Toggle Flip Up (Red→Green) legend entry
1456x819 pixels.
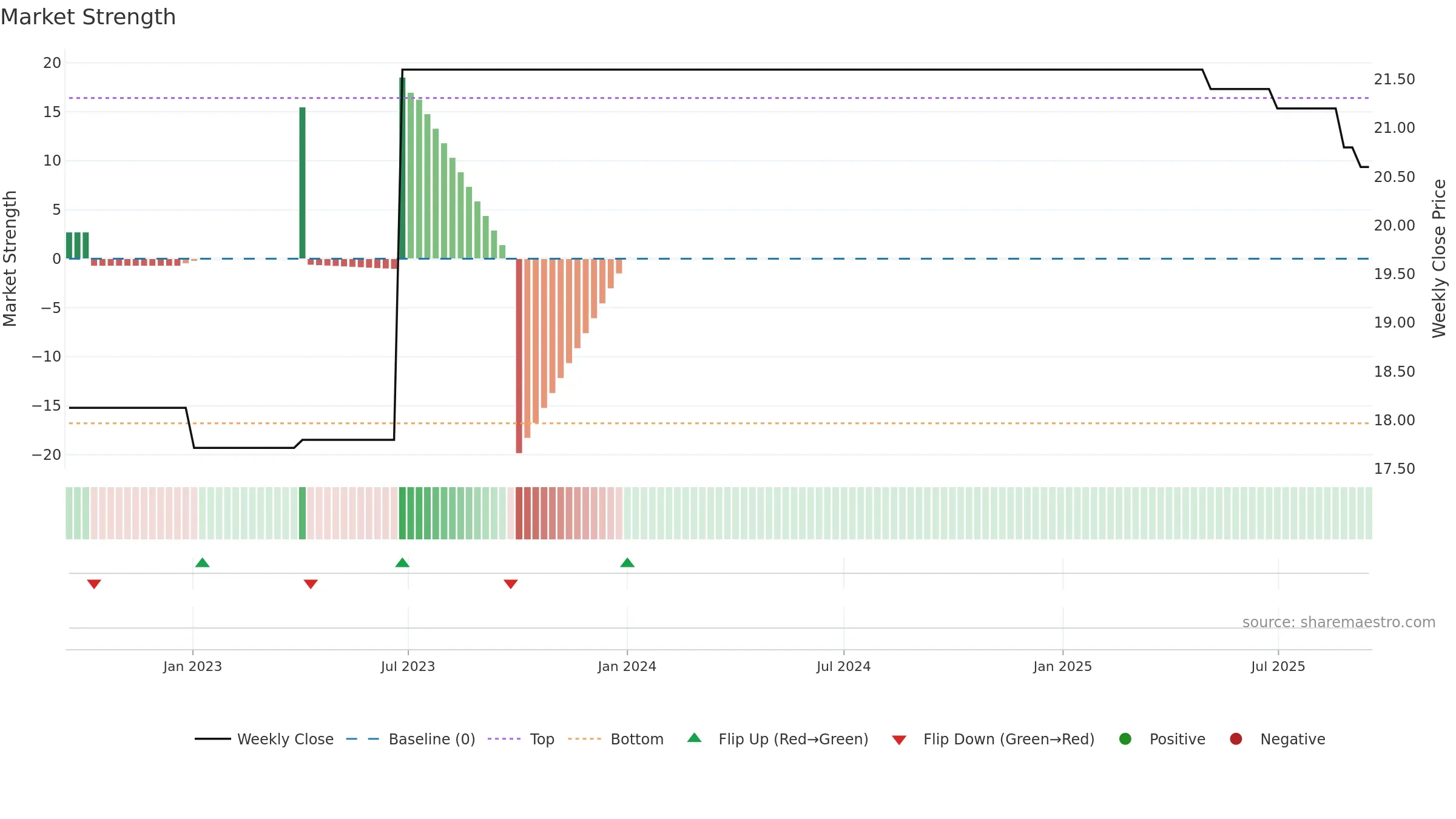click(778, 739)
